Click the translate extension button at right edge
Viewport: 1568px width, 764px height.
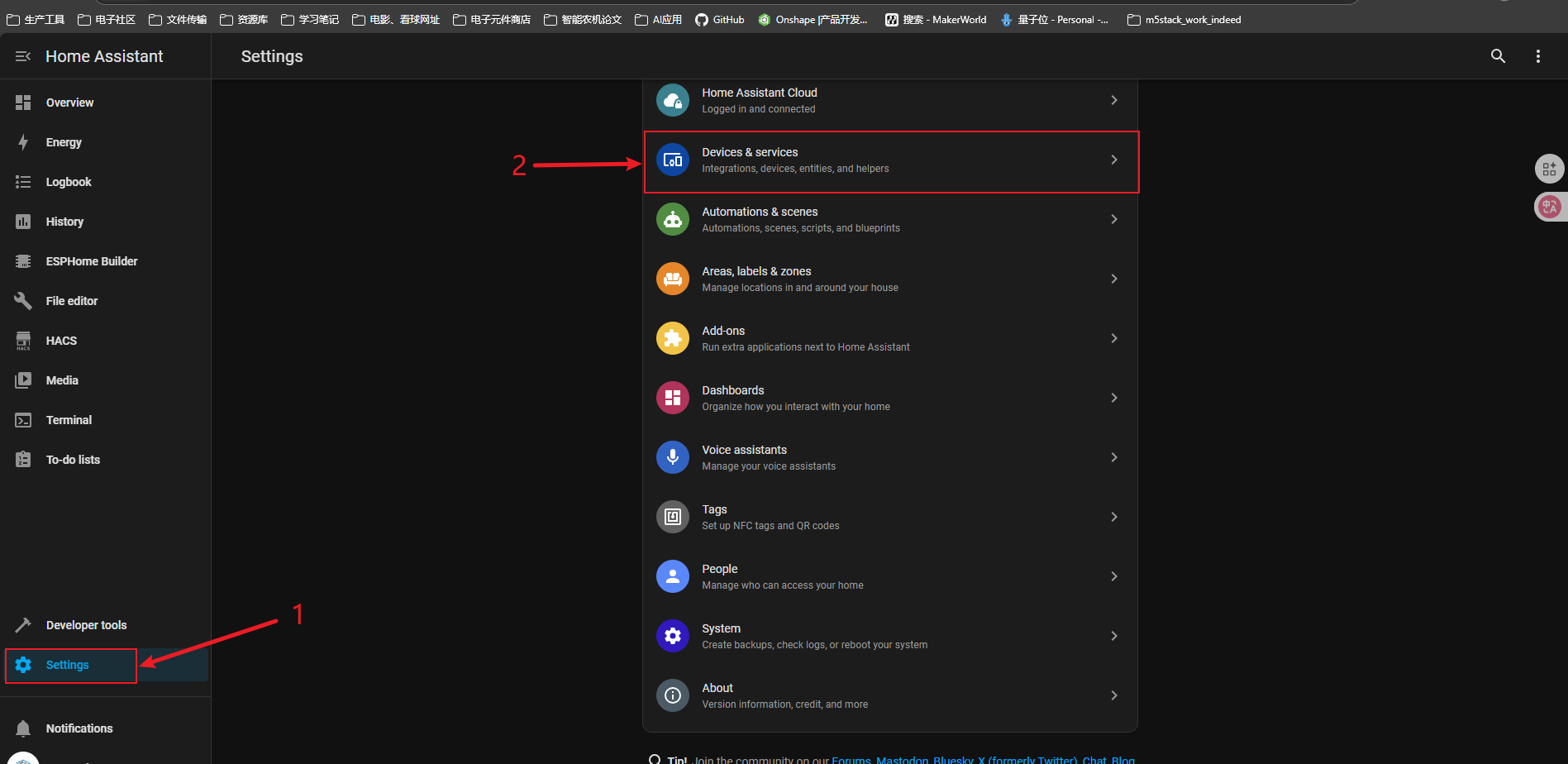1549,207
